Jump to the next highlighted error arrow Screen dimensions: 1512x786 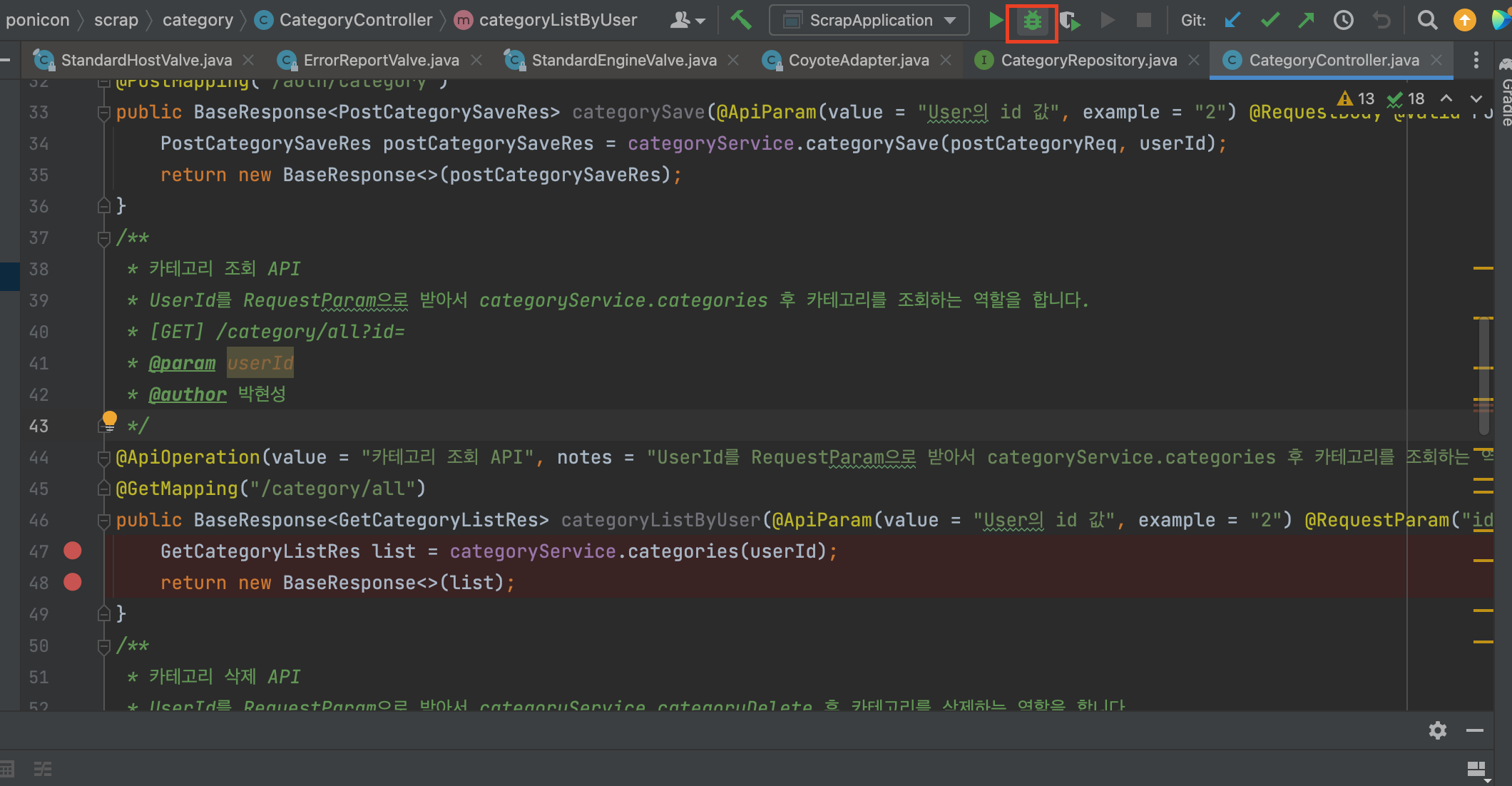[1476, 98]
